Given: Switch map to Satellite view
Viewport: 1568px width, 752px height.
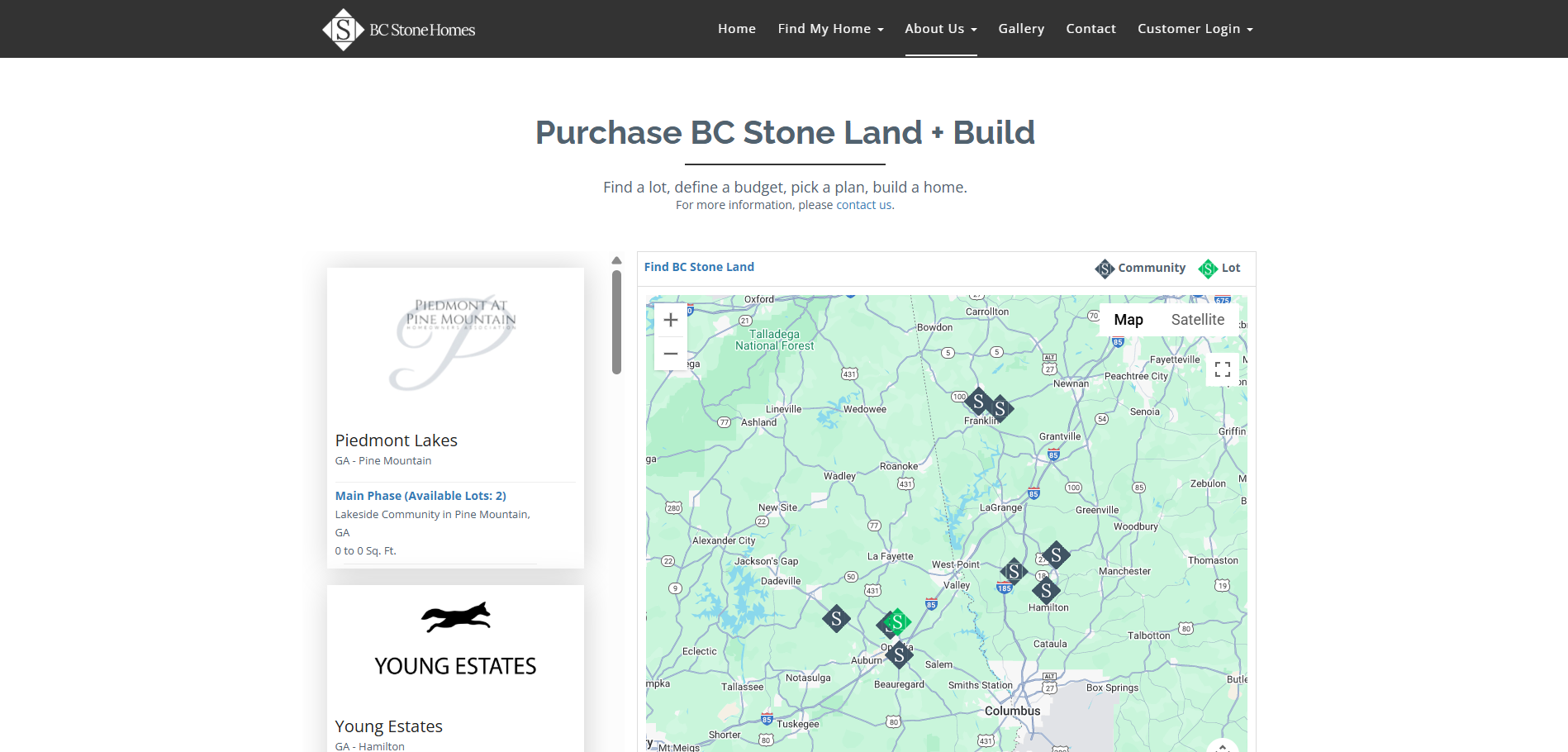Looking at the screenshot, I should coord(1197,320).
